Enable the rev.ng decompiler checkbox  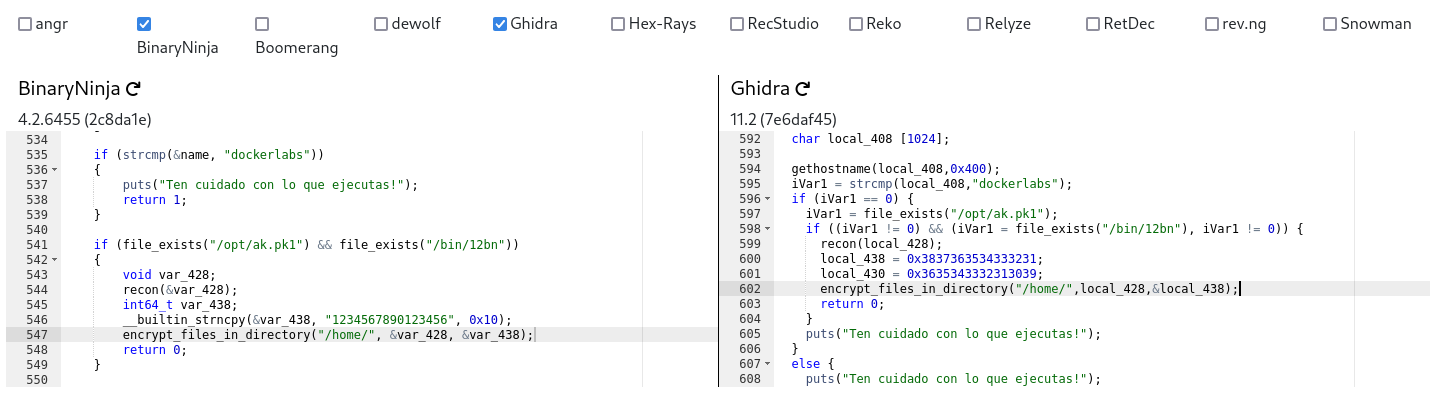(1212, 24)
